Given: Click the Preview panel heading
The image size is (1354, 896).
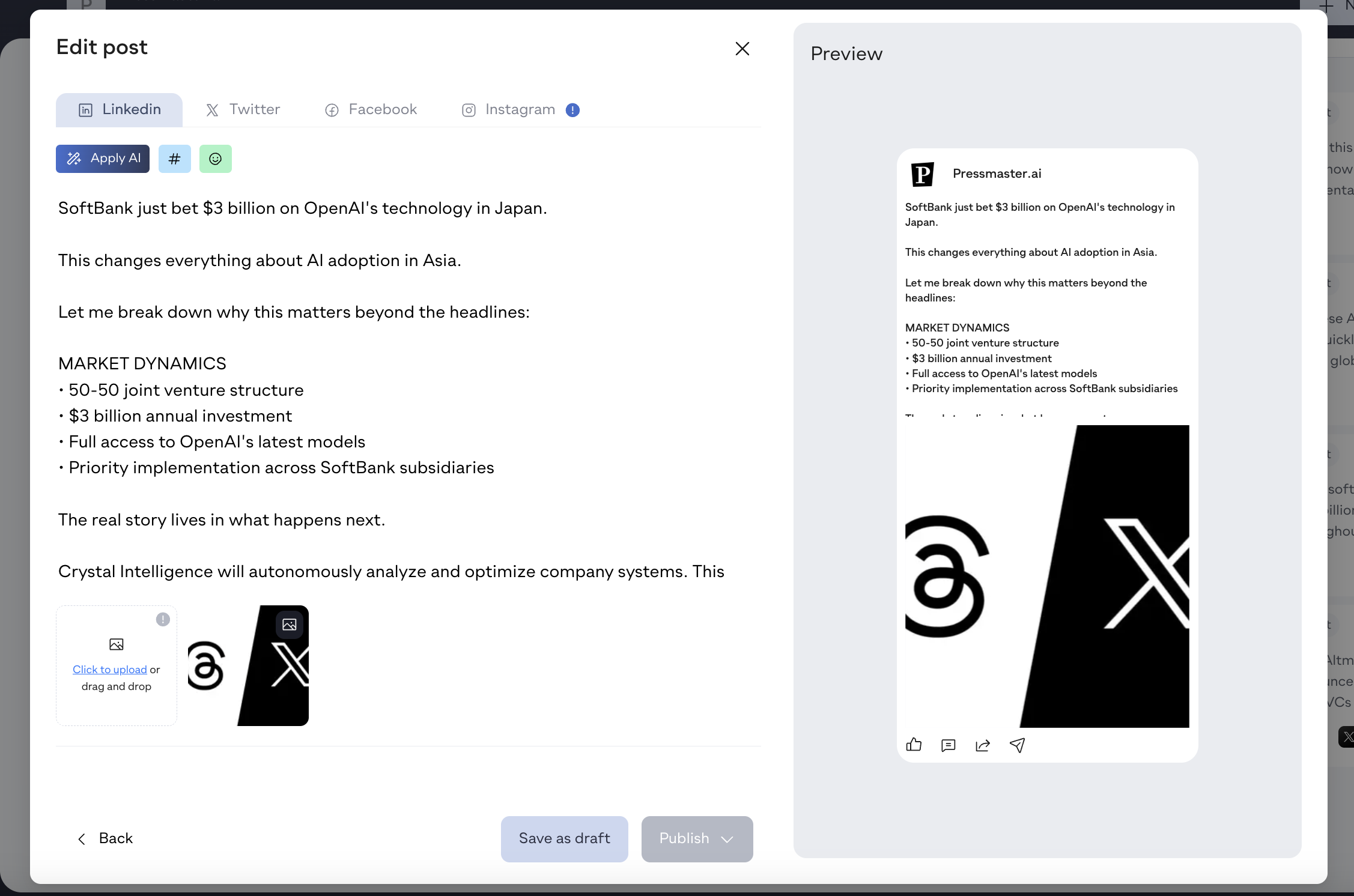Looking at the screenshot, I should point(846,54).
